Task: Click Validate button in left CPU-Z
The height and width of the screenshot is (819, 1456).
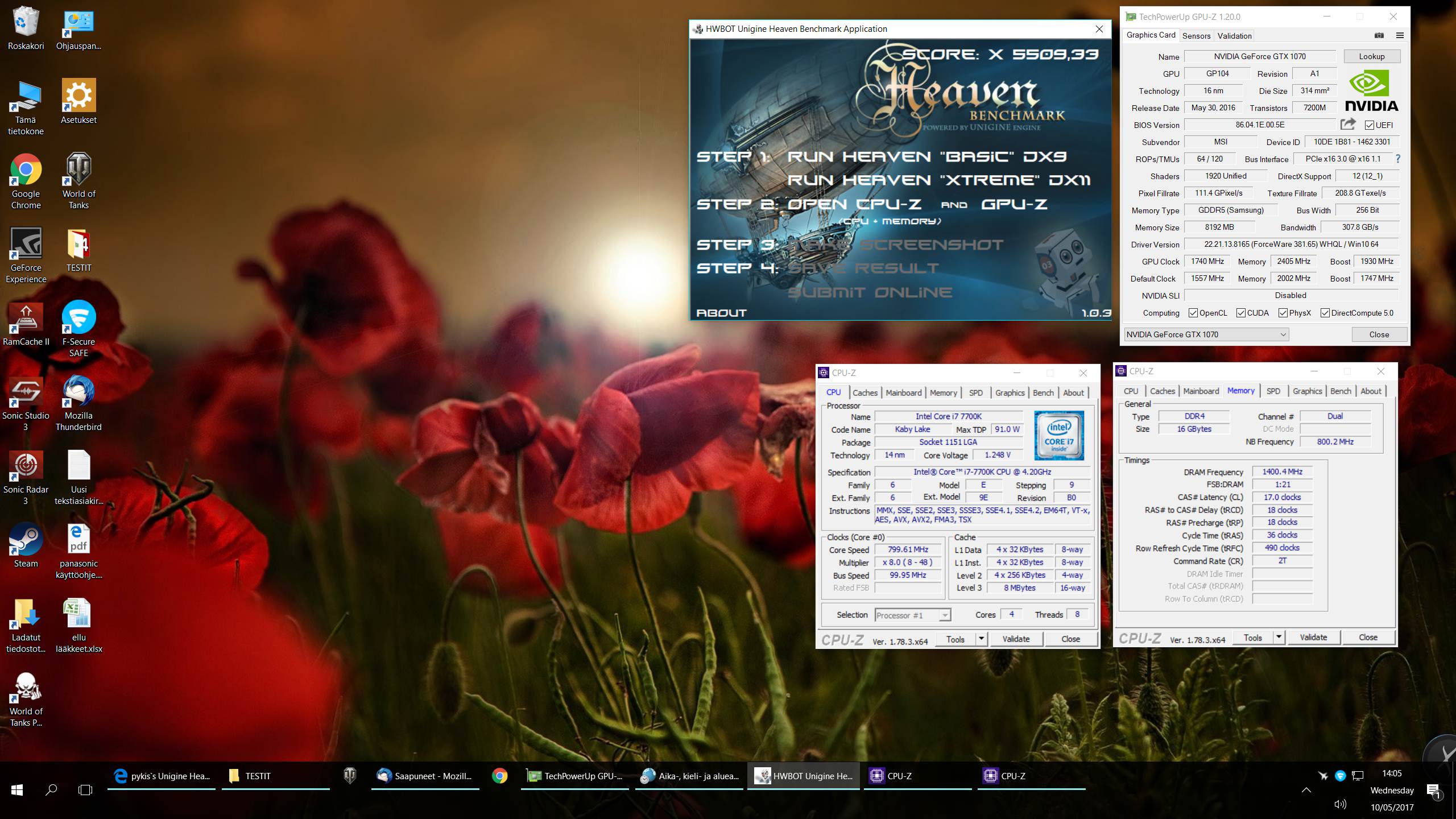Action: 1016,639
